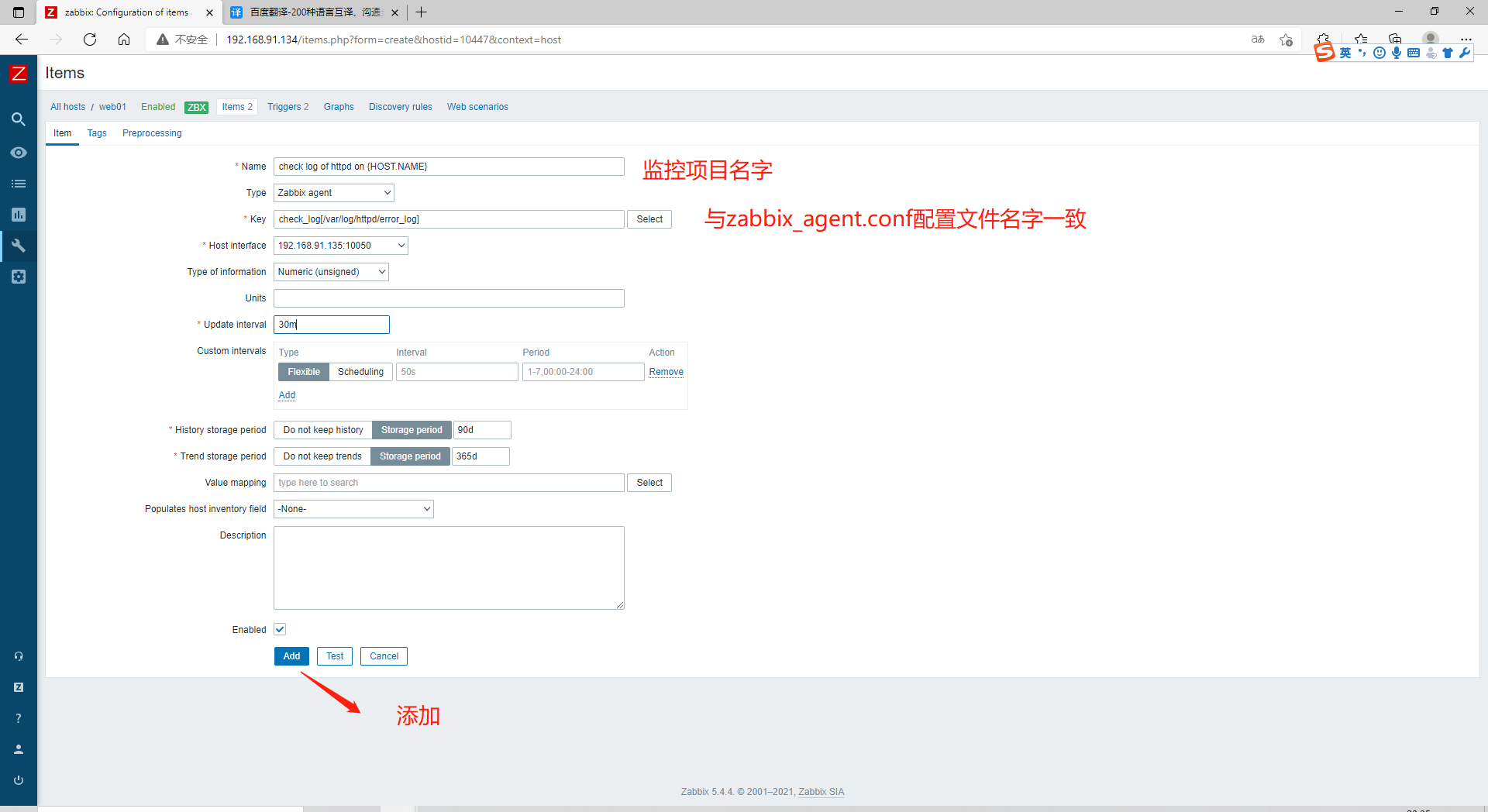Uncheck the Enabled checkbox

280,630
